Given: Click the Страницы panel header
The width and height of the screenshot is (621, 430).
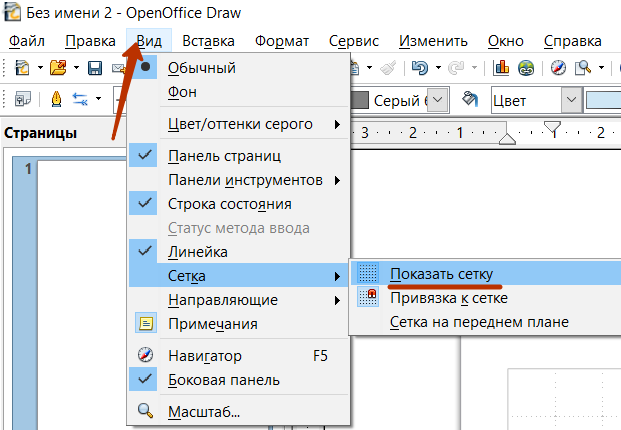Looking at the screenshot, I should (x=40, y=133).
